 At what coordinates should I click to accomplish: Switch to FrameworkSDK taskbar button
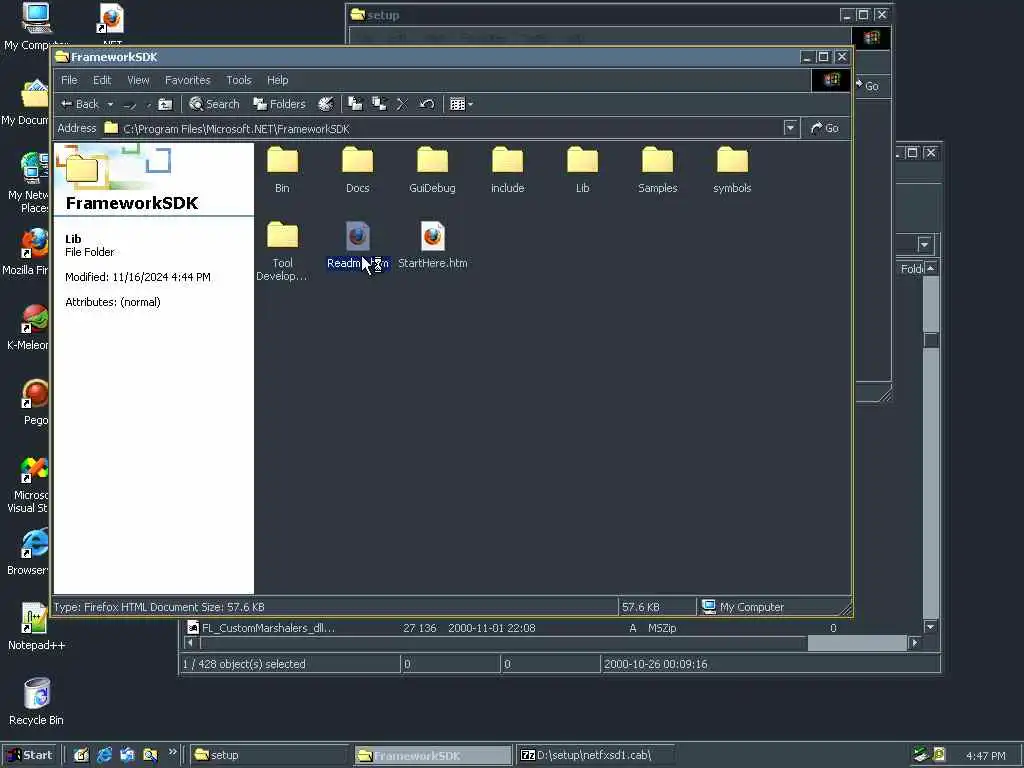pyautogui.click(x=434, y=755)
